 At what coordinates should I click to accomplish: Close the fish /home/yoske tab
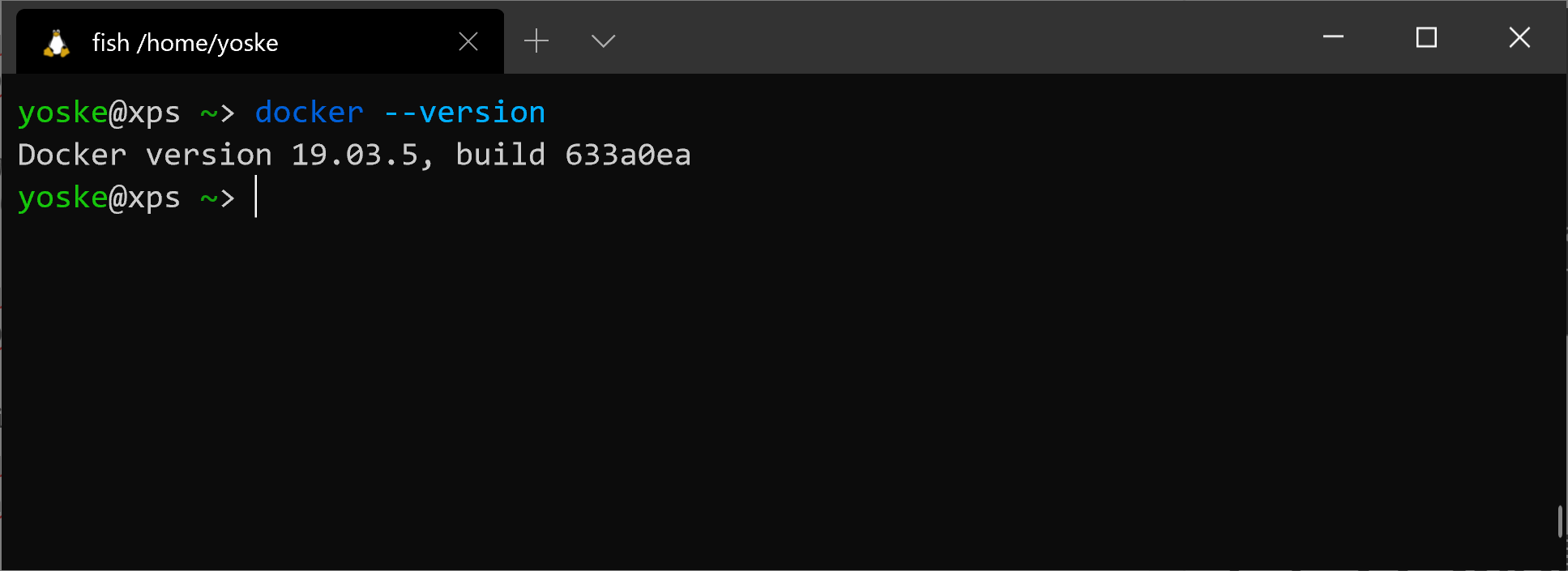tap(468, 42)
